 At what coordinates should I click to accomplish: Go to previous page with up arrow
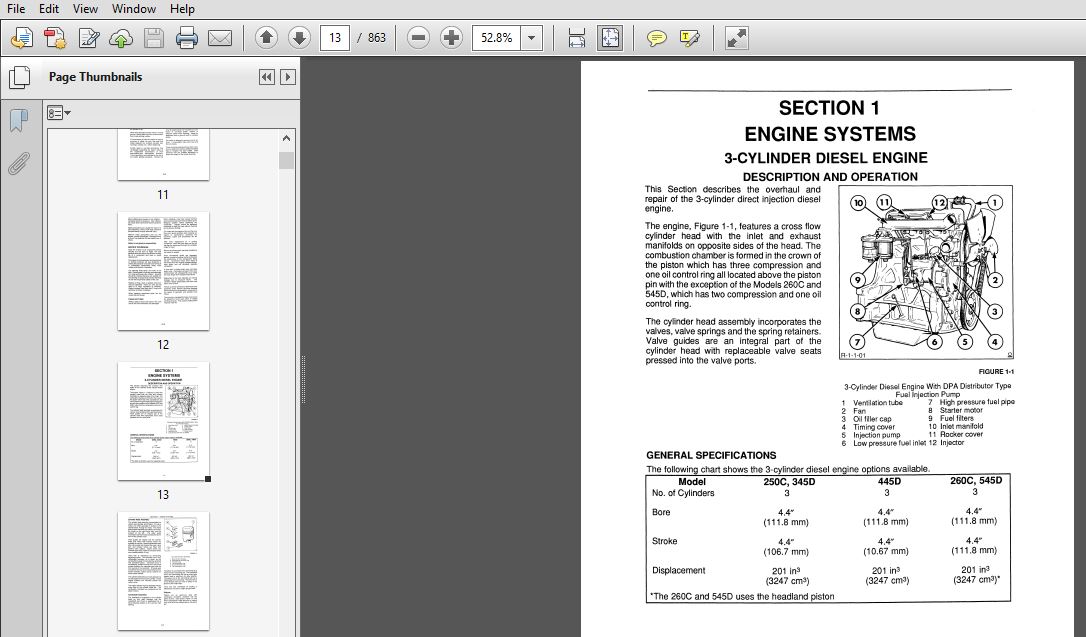click(267, 37)
